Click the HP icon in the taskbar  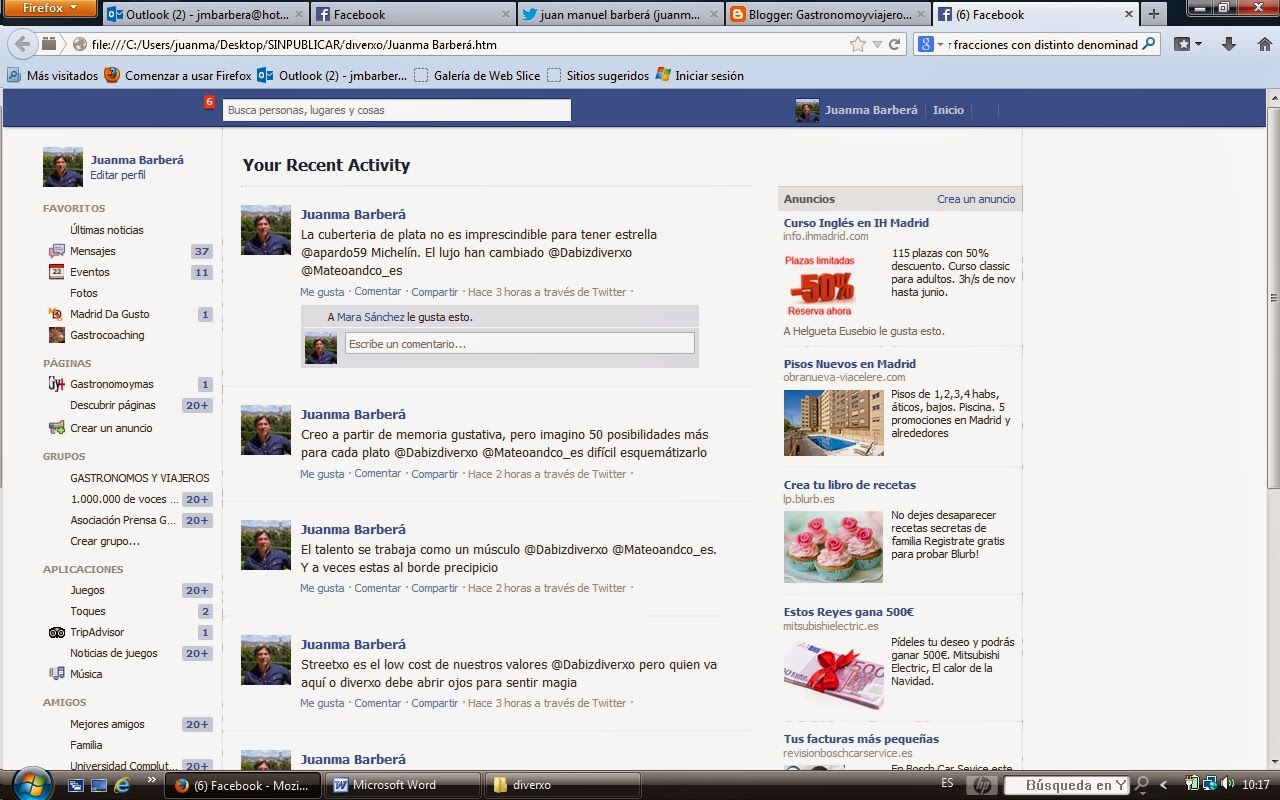click(981, 785)
